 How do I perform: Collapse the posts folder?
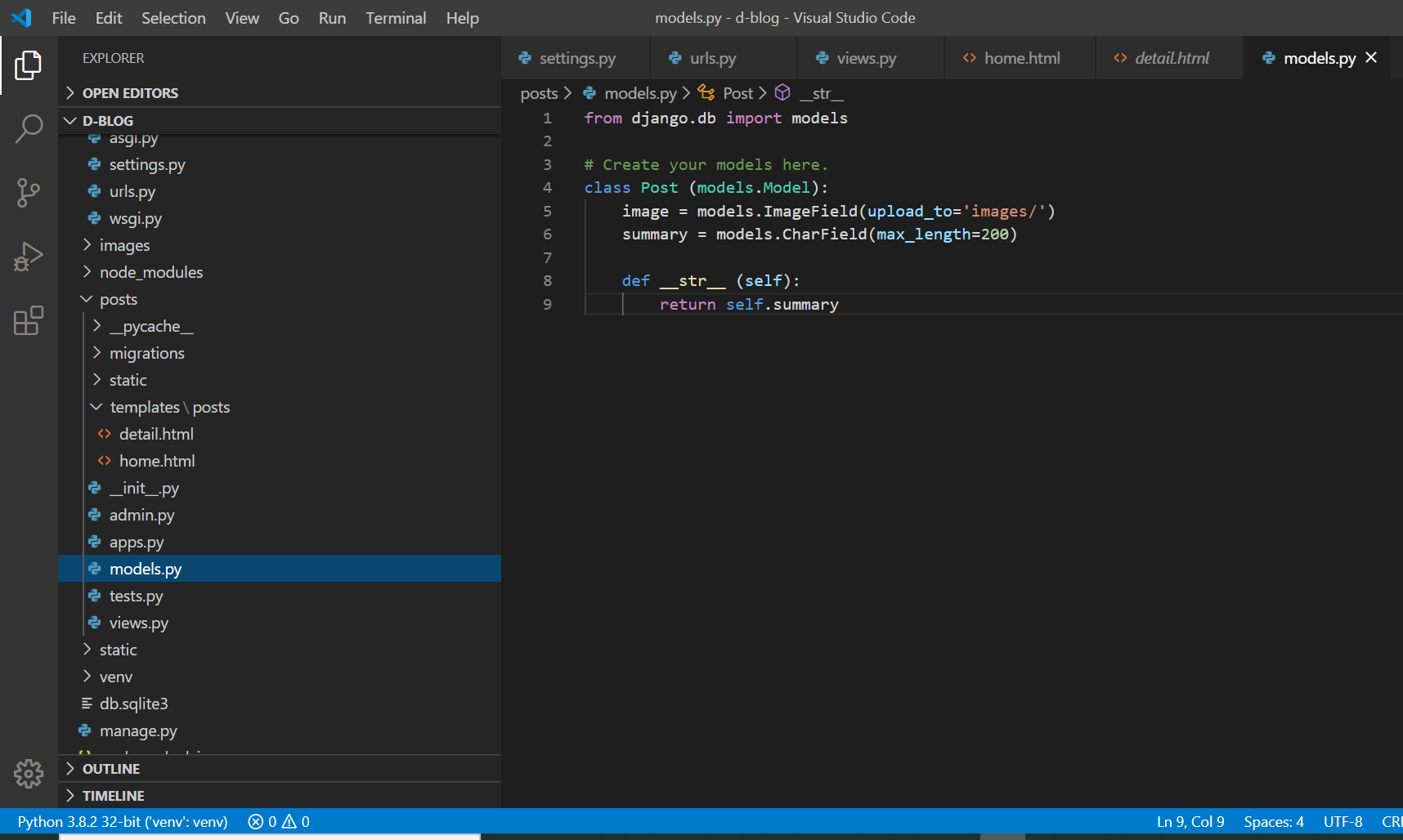pos(87,299)
